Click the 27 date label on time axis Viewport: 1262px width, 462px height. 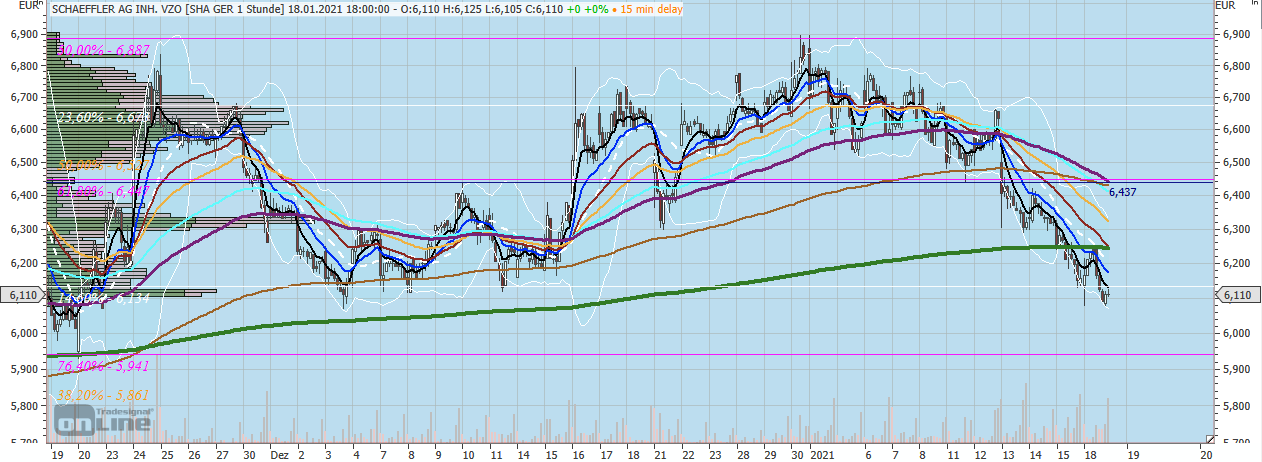(x=220, y=453)
